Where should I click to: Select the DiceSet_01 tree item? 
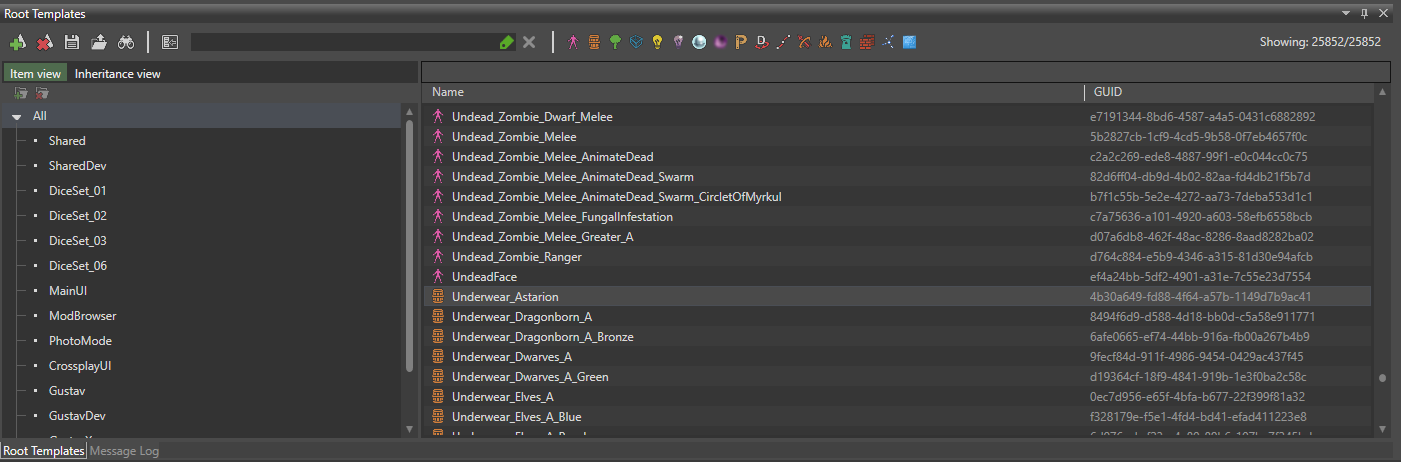click(x=77, y=191)
